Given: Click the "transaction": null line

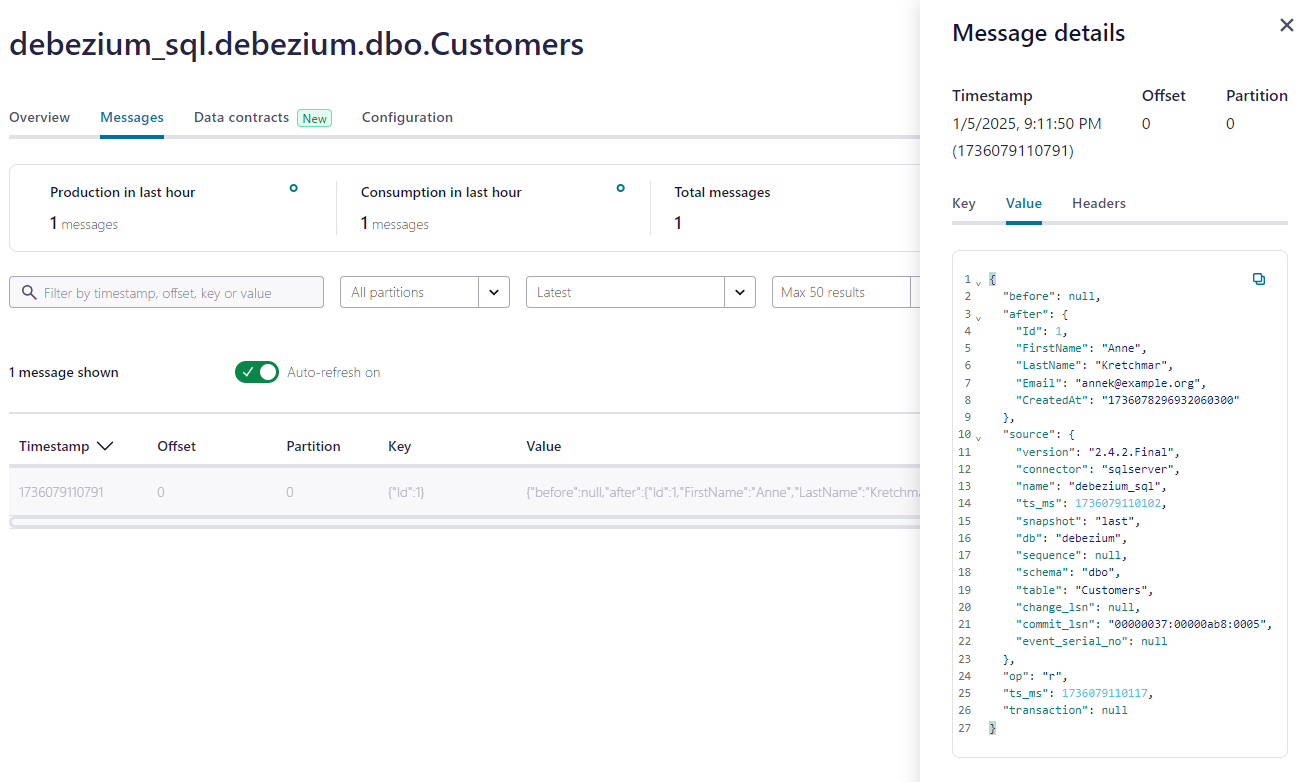Looking at the screenshot, I should click(1065, 709).
